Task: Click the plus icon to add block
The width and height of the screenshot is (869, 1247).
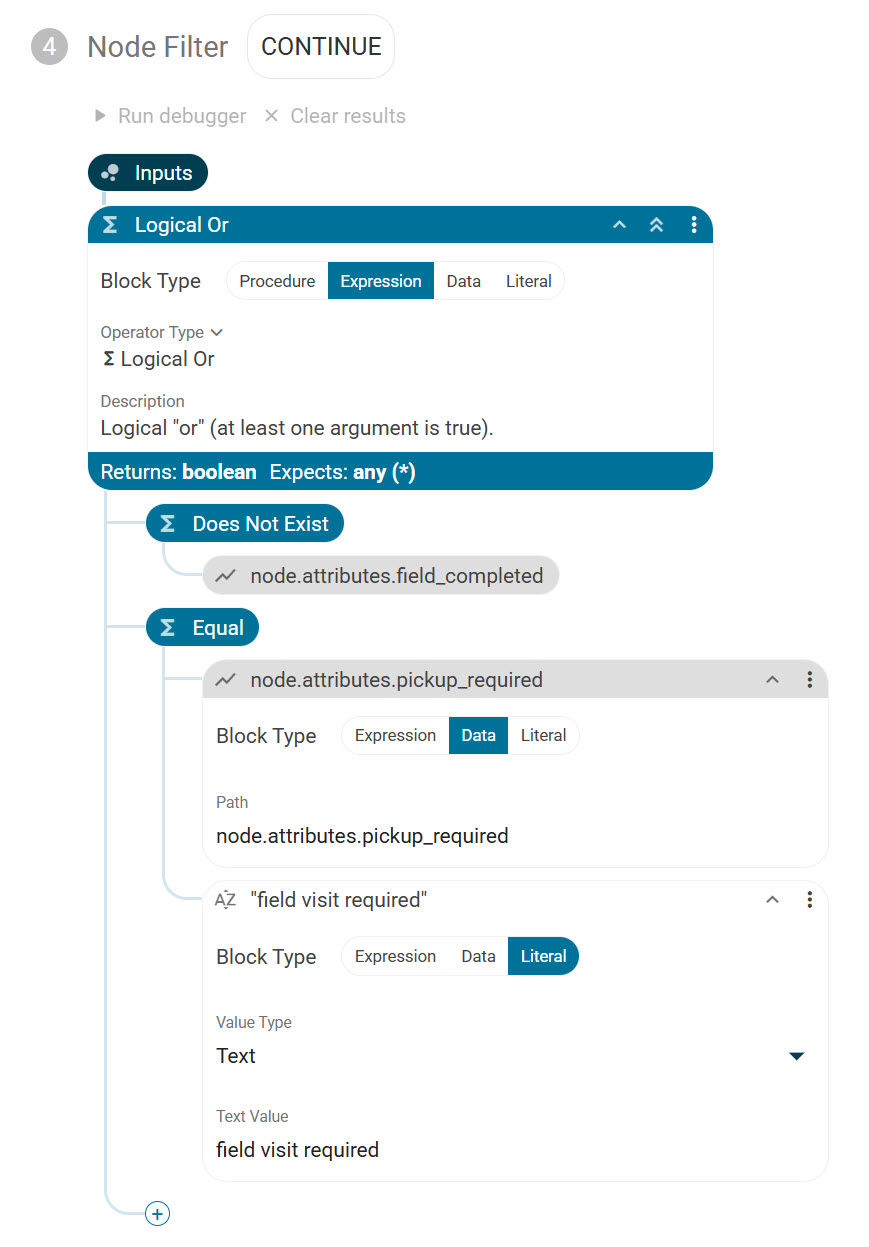Action: point(157,1213)
